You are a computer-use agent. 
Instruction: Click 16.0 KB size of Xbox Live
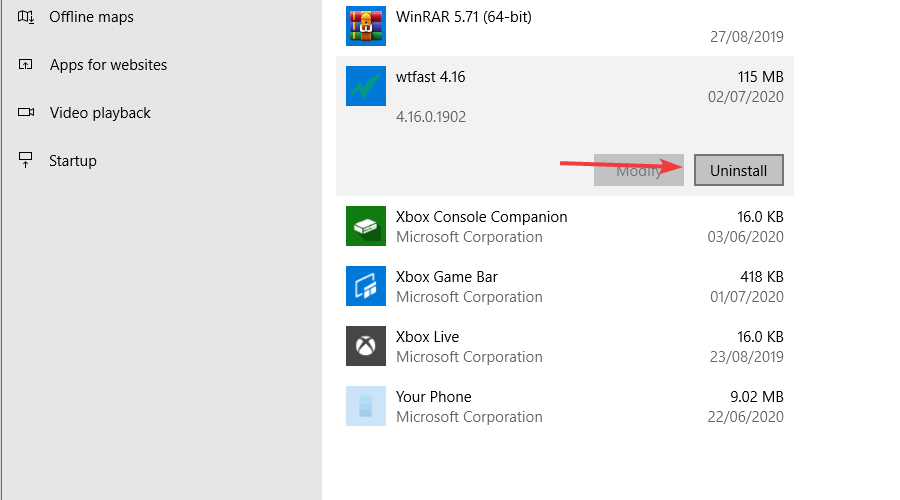click(x=760, y=337)
